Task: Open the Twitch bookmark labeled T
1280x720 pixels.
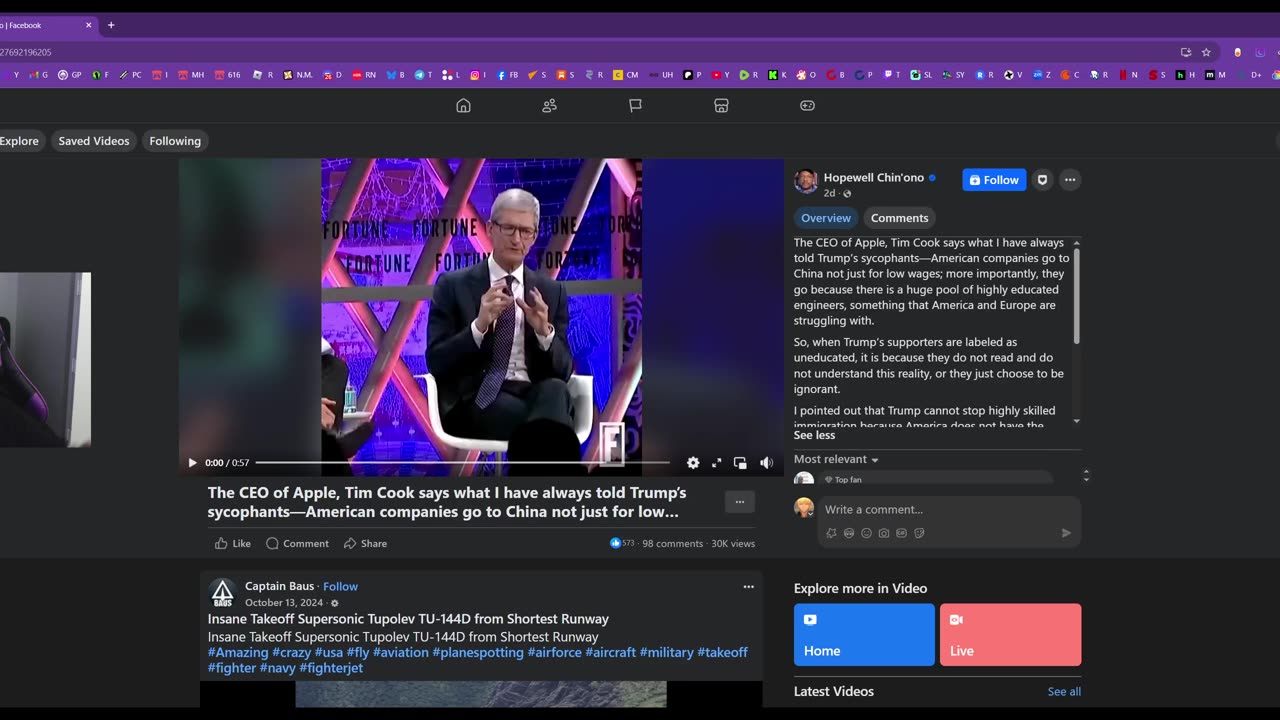Action: coord(891,75)
